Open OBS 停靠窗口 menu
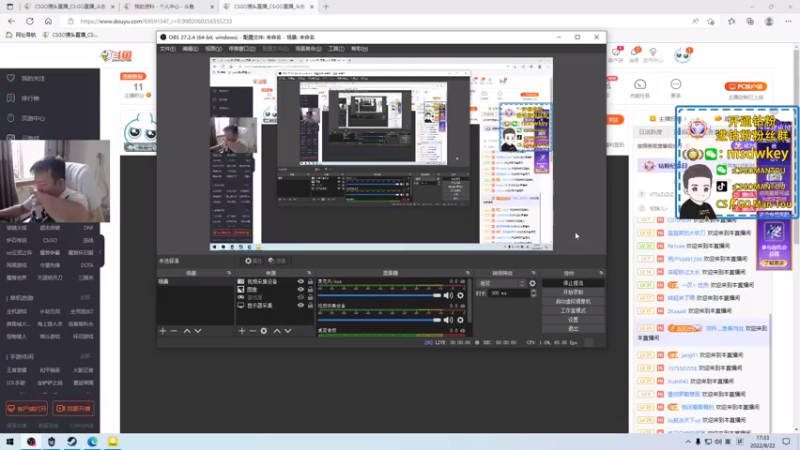Viewport: 800px width, 450px height. click(242, 49)
